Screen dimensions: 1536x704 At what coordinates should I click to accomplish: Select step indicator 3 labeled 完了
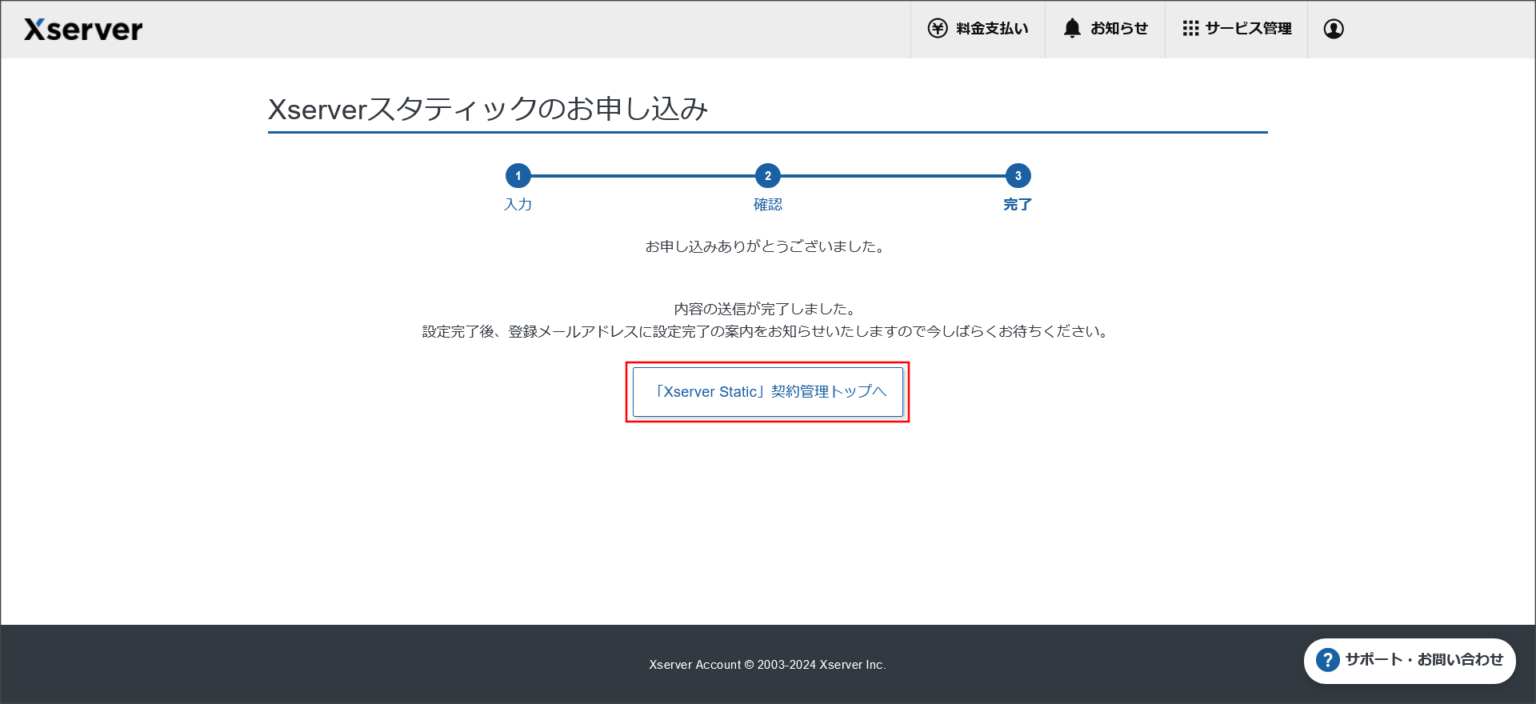pyautogui.click(x=1017, y=175)
